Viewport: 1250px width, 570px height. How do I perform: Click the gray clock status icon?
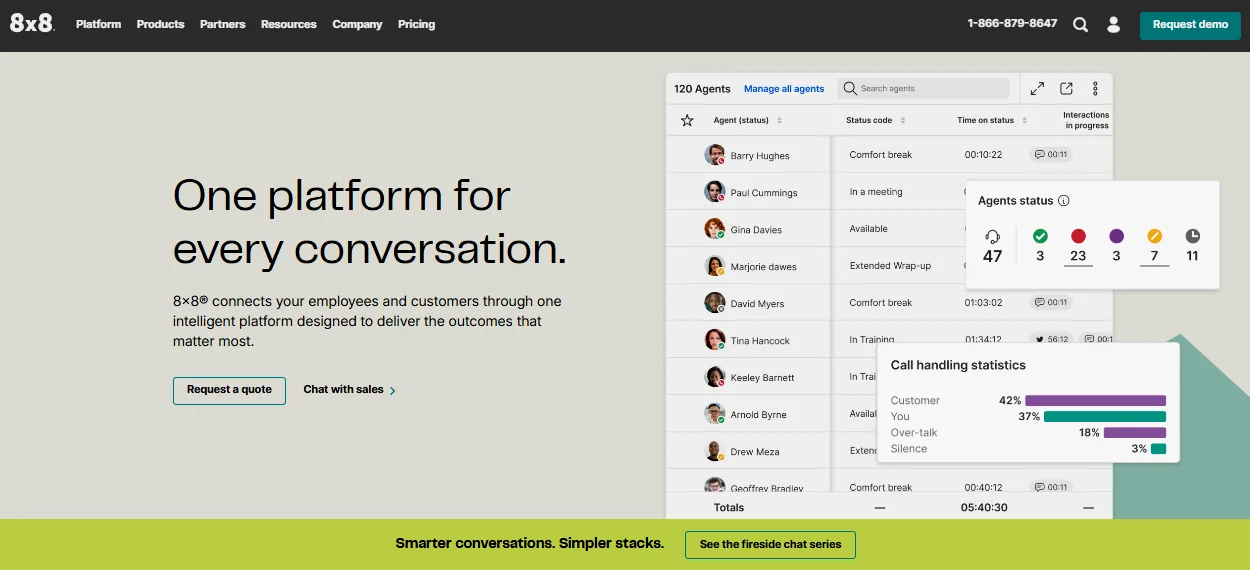click(1192, 236)
